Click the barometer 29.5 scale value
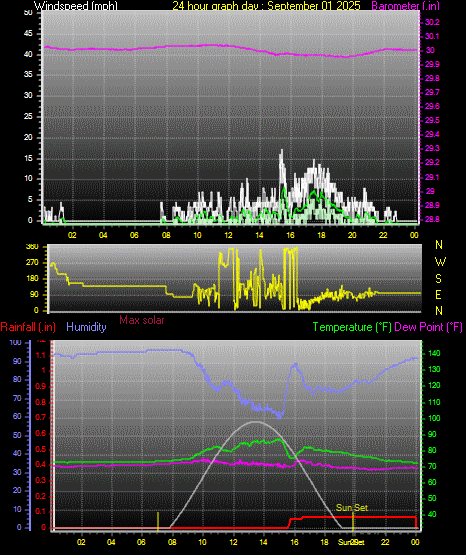 tap(432, 120)
